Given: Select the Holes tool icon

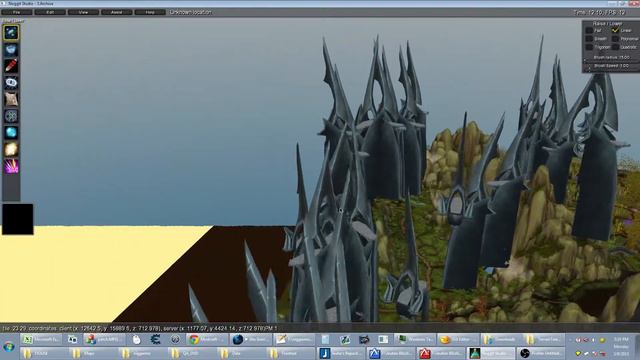Looking at the screenshot, I should (x=11, y=82).
